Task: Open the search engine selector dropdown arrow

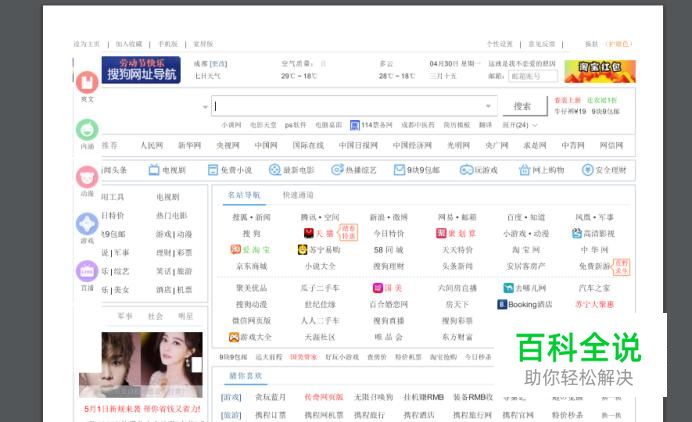Action: tap(205, 107)
